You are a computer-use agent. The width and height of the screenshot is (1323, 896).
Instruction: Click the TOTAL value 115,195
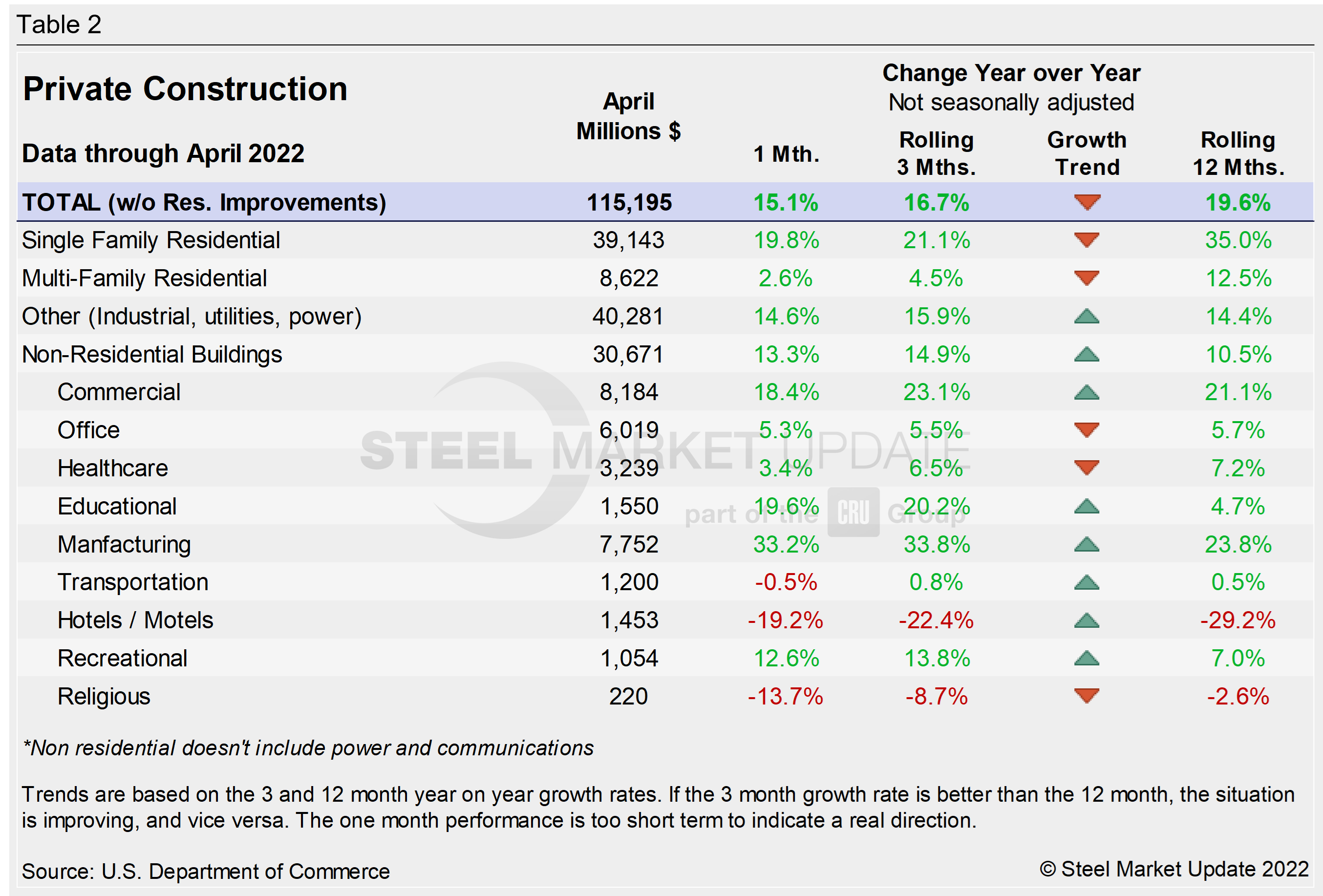point(629,203)
